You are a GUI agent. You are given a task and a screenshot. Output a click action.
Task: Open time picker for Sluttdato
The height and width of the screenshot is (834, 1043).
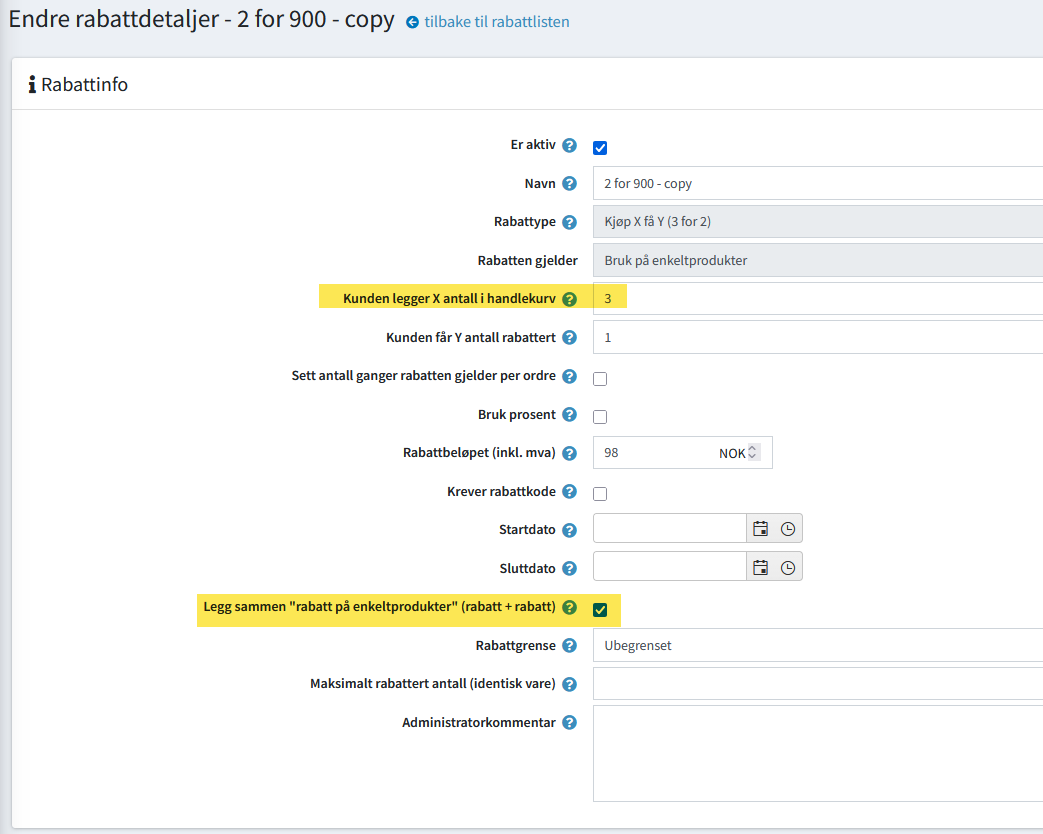click(788, 567)
